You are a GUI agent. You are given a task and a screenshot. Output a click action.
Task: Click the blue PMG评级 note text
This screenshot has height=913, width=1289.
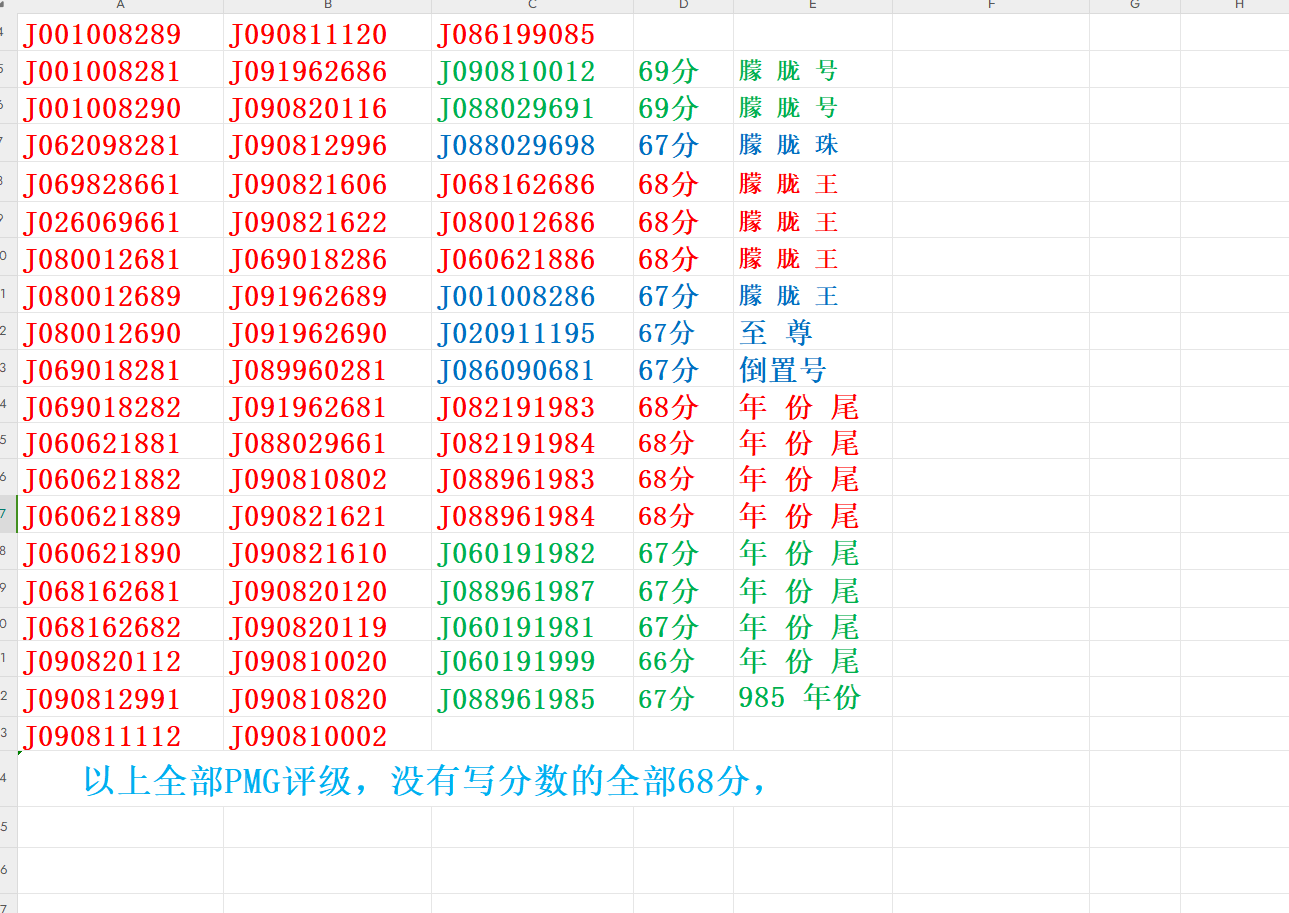coord(425,781)
